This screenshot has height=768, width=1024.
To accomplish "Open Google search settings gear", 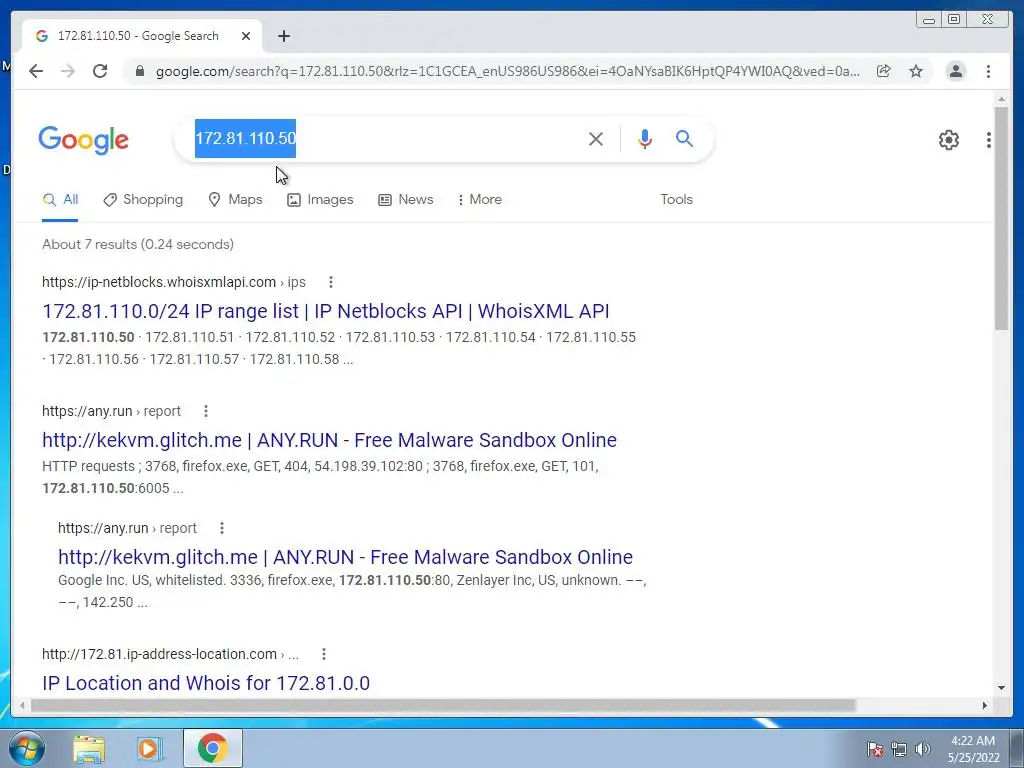I will tap(949, 140).
